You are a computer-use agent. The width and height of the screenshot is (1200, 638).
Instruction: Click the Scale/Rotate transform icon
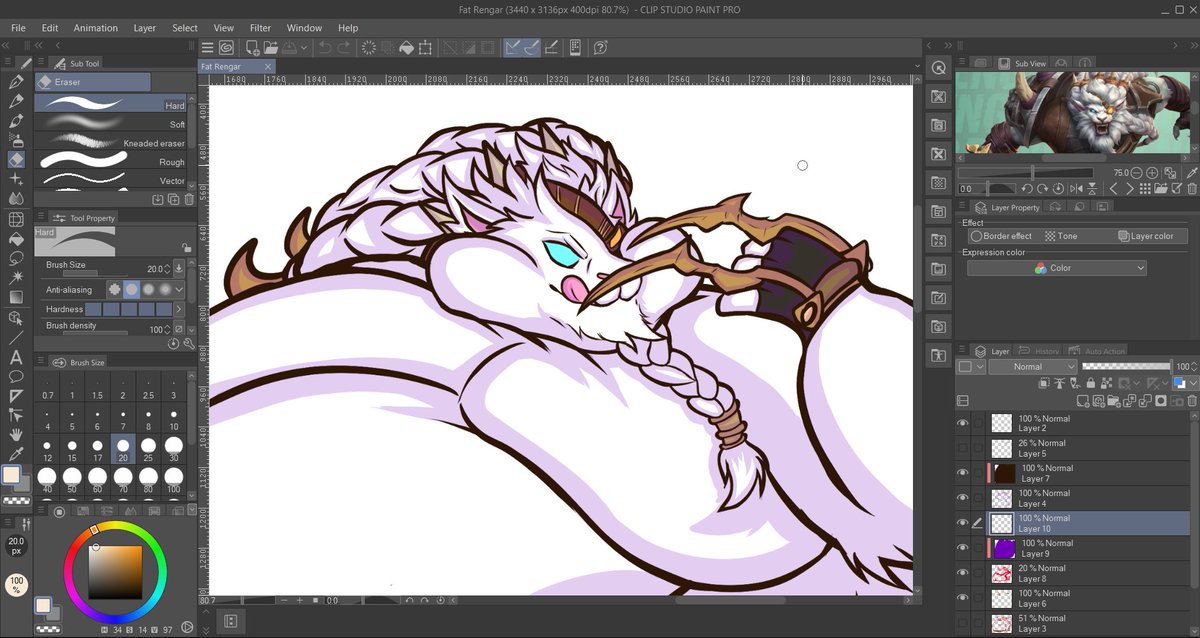[426, 47]
